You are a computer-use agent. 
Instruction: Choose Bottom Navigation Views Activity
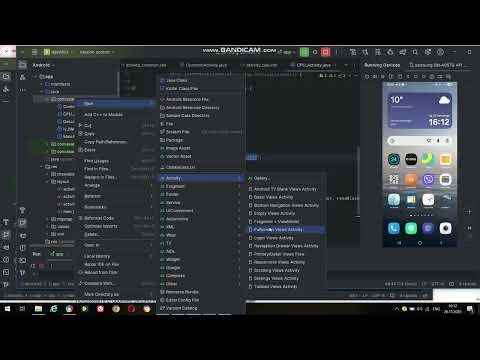tap(286, 205)
